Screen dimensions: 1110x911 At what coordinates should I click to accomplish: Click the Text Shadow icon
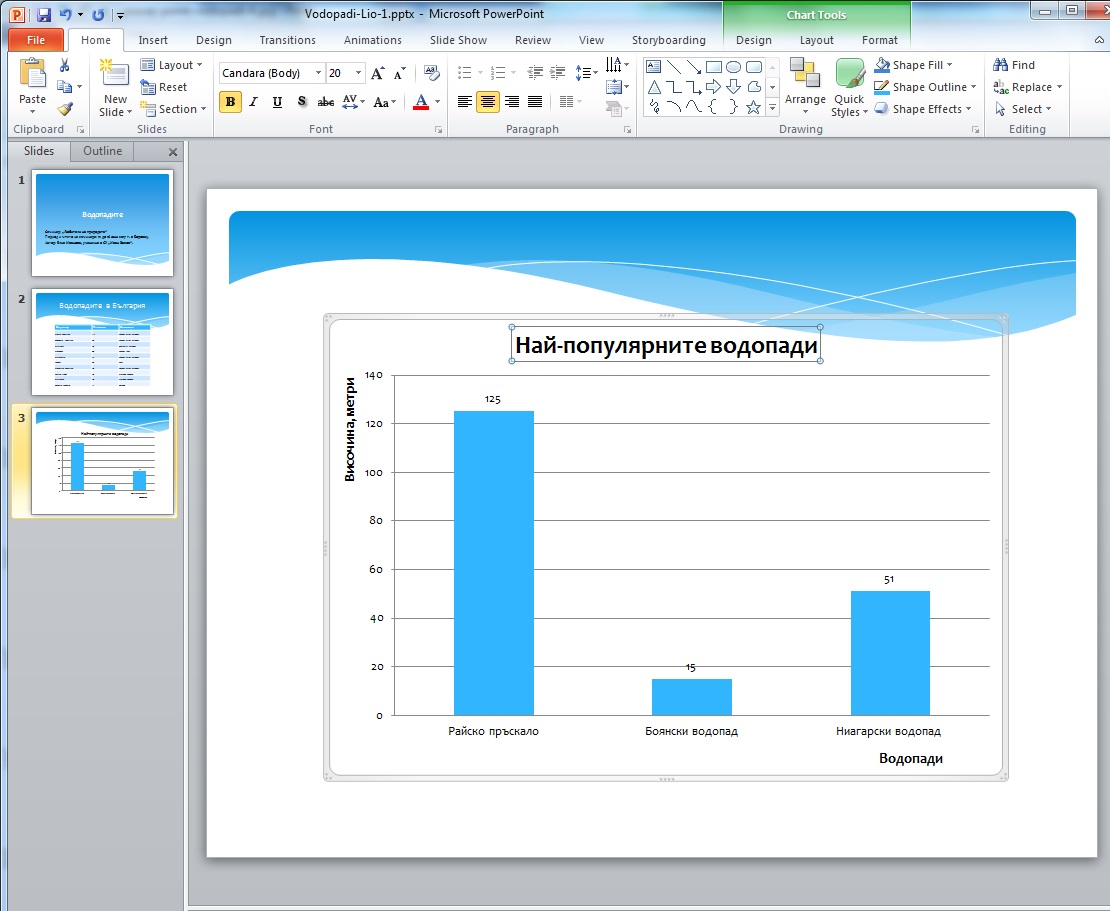pos(301,102)
